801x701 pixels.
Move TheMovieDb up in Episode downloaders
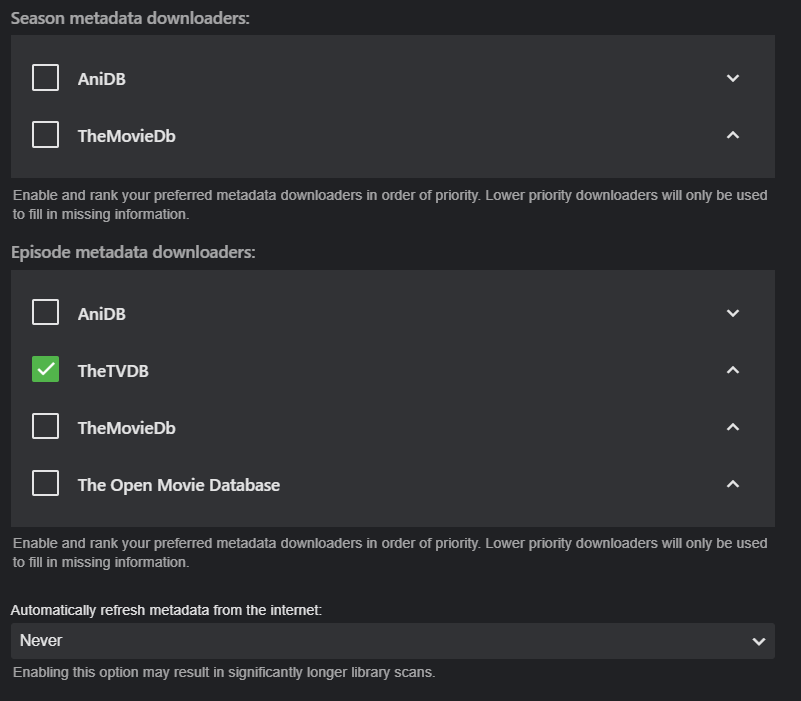[733, 427]
